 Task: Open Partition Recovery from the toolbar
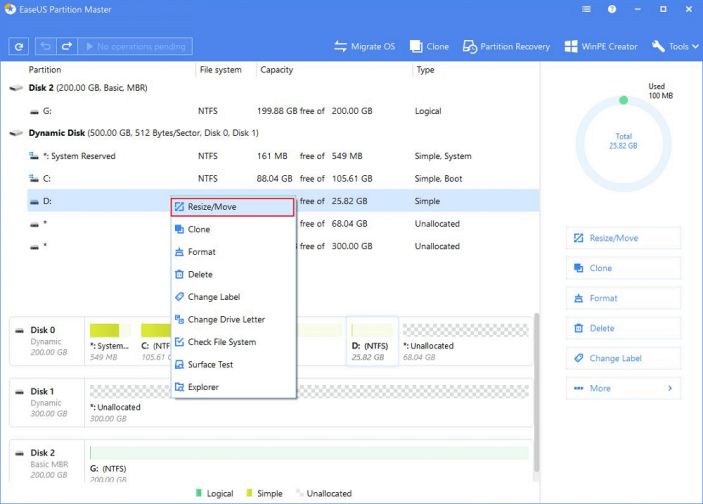click(x=507, y=46)
